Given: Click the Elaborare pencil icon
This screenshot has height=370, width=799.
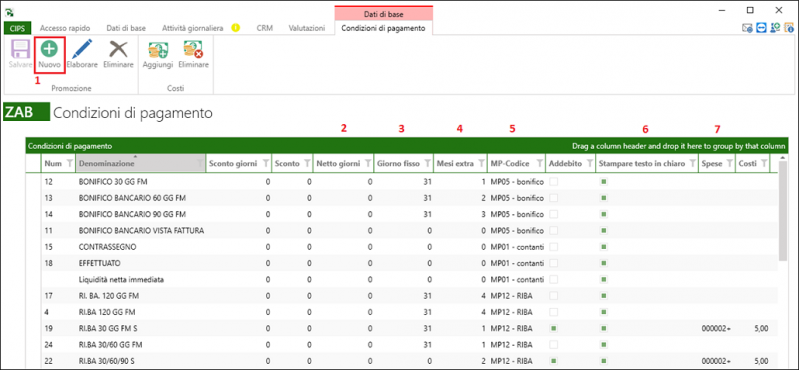Looking at the screenshot, I should pyautogui.click(x=82, y=49).
